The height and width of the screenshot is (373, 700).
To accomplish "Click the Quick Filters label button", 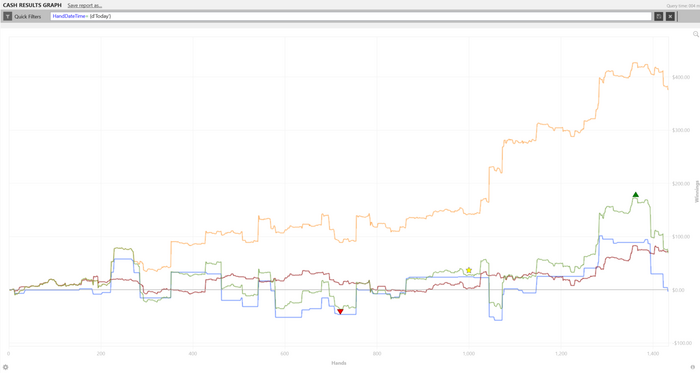I will point(27,17).
